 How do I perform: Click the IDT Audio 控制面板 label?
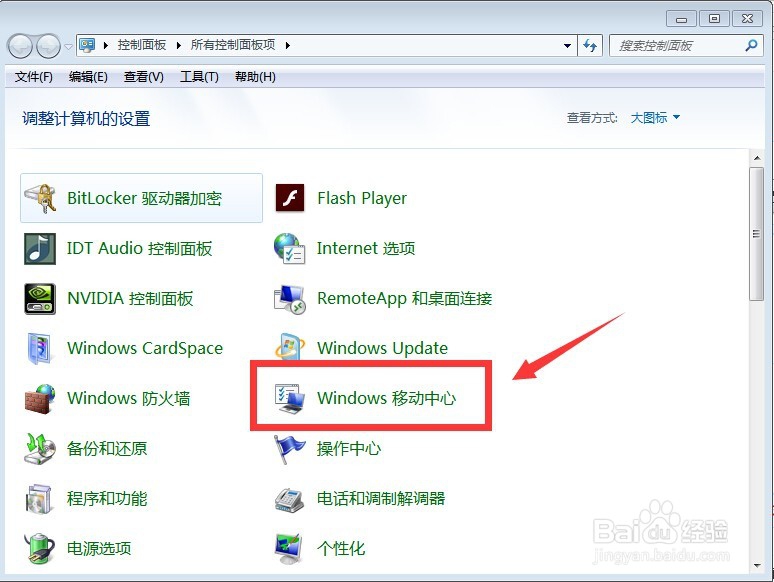point(139,248)
